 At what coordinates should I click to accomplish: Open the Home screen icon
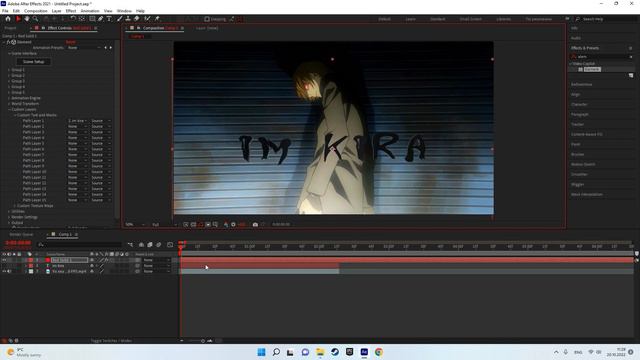pos(8,19)
